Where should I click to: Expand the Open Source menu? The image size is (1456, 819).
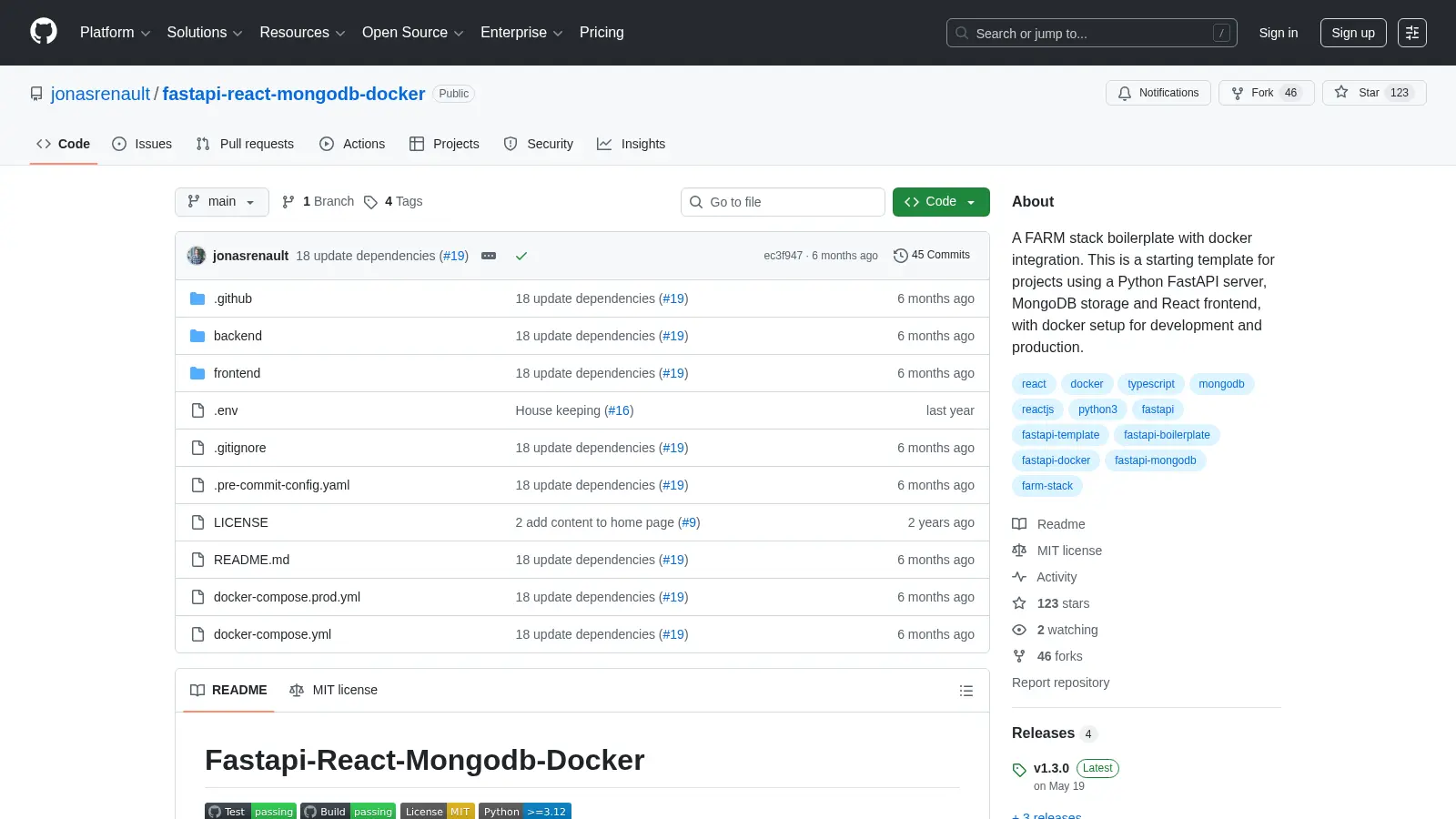(413, 33)
